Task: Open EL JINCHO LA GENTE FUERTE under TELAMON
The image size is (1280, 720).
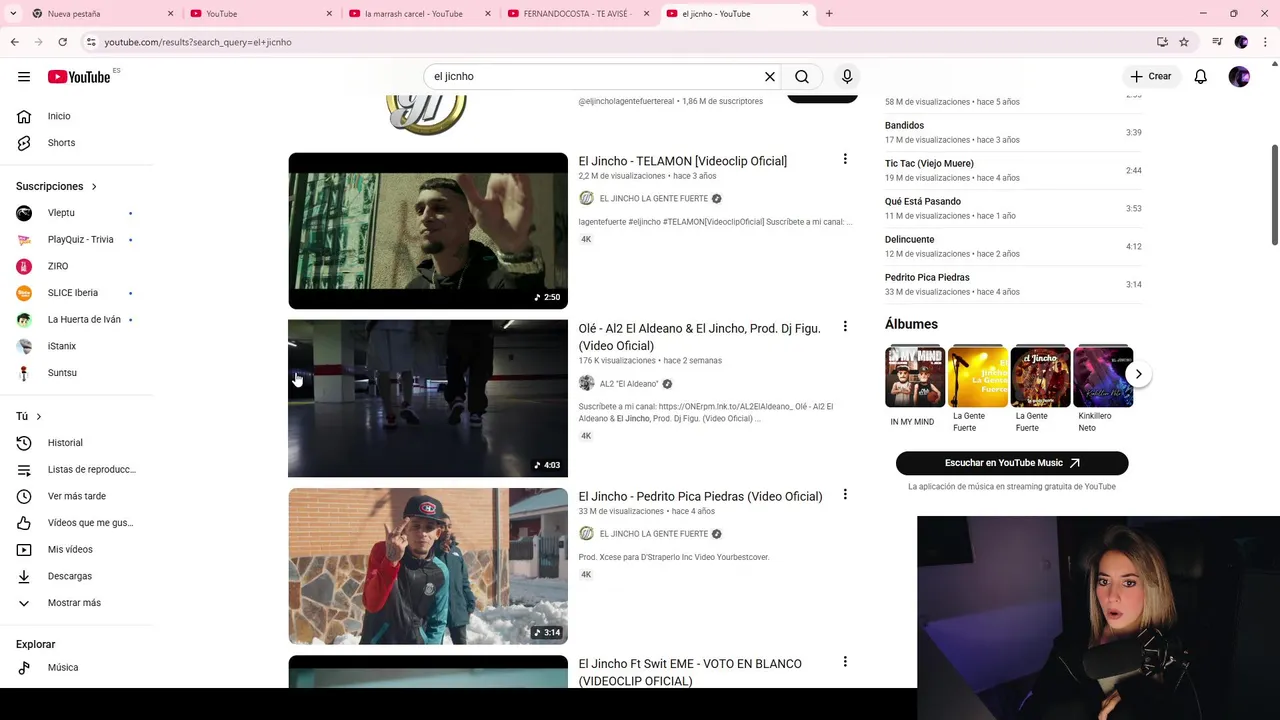Action: point(653,199)
